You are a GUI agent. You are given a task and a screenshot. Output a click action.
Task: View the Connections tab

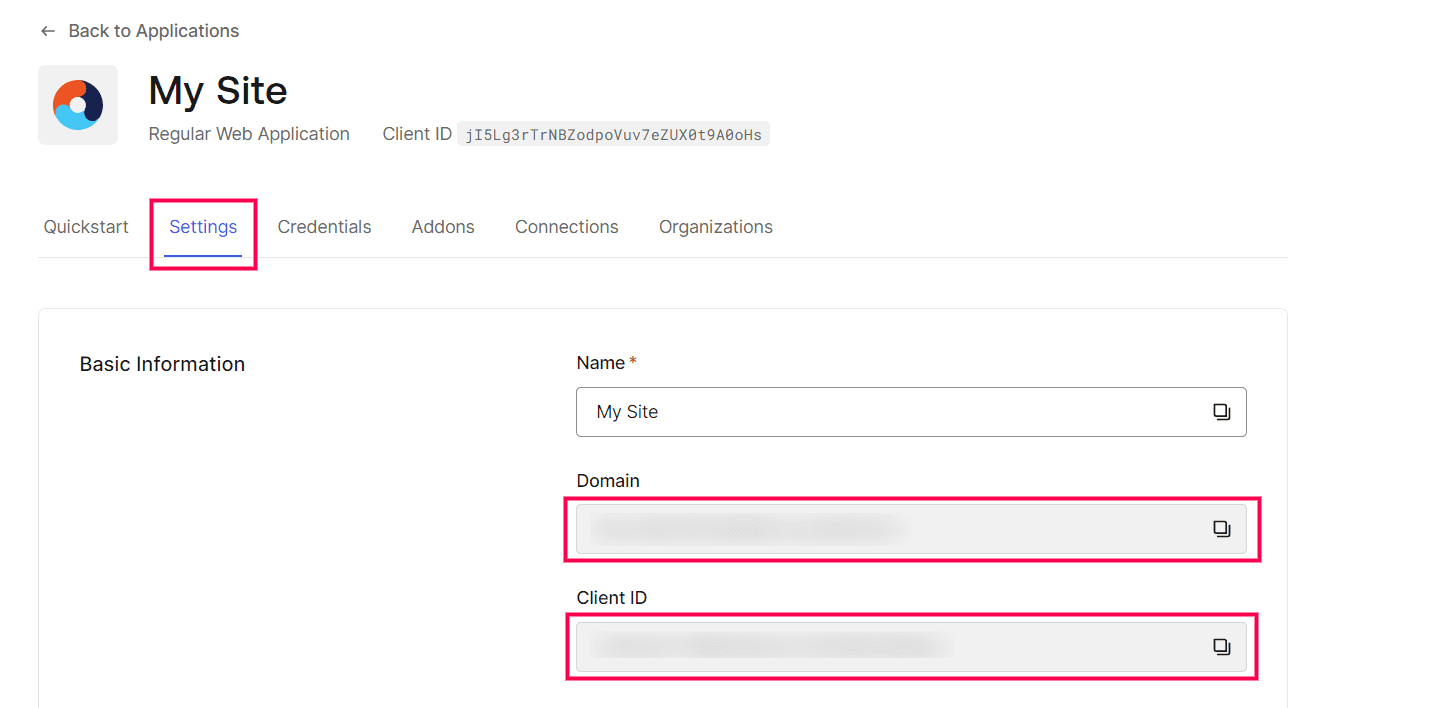tap(566, 227)
